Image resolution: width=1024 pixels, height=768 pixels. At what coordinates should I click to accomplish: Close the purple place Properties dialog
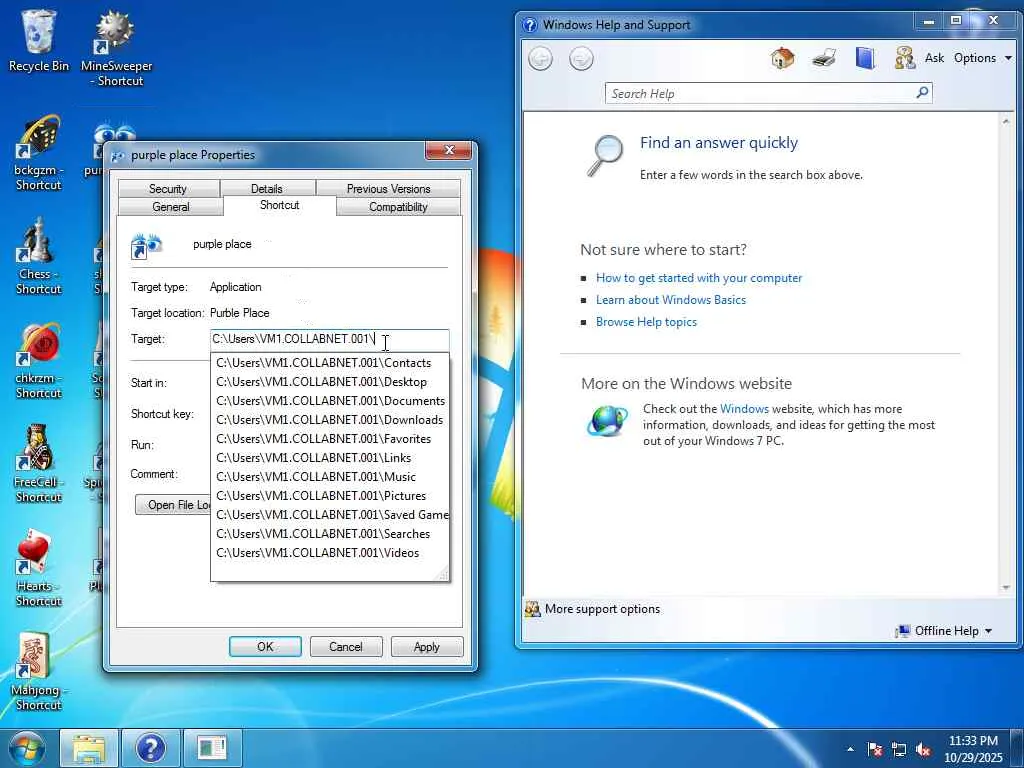coord(449,150)
